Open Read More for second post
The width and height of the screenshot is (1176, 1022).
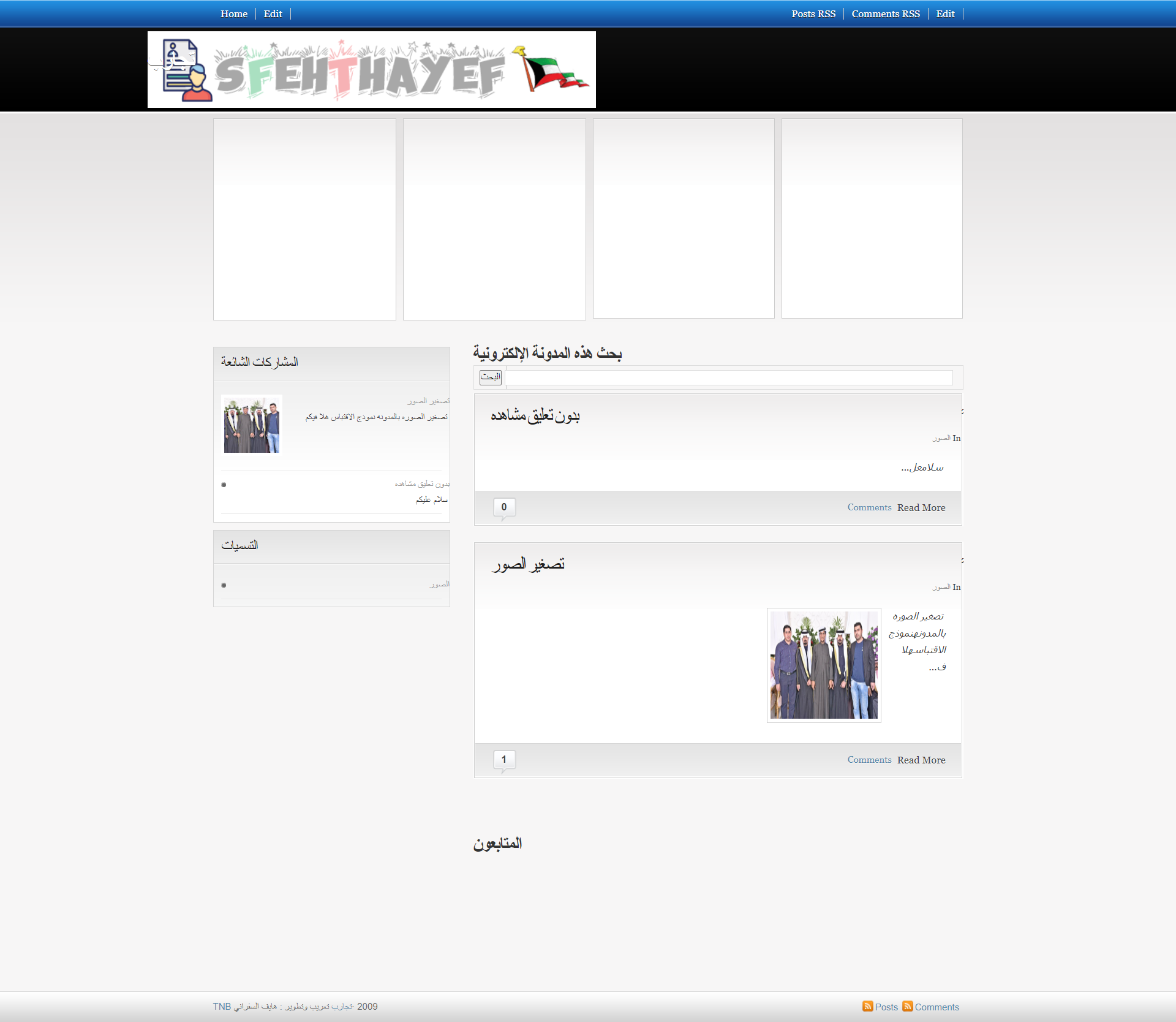tap(921, 760)
